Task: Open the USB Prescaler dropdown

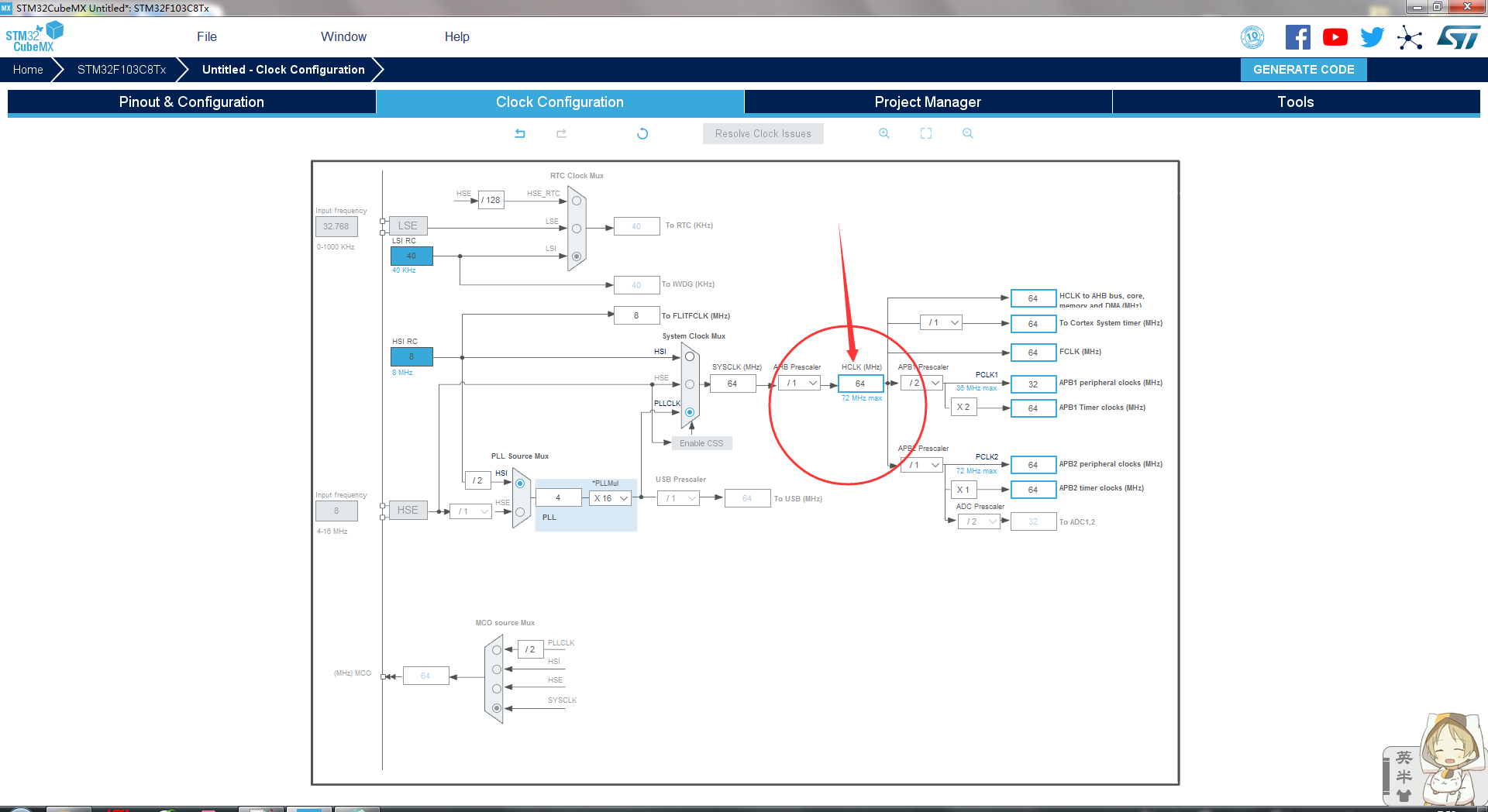Action: point(679,498)
